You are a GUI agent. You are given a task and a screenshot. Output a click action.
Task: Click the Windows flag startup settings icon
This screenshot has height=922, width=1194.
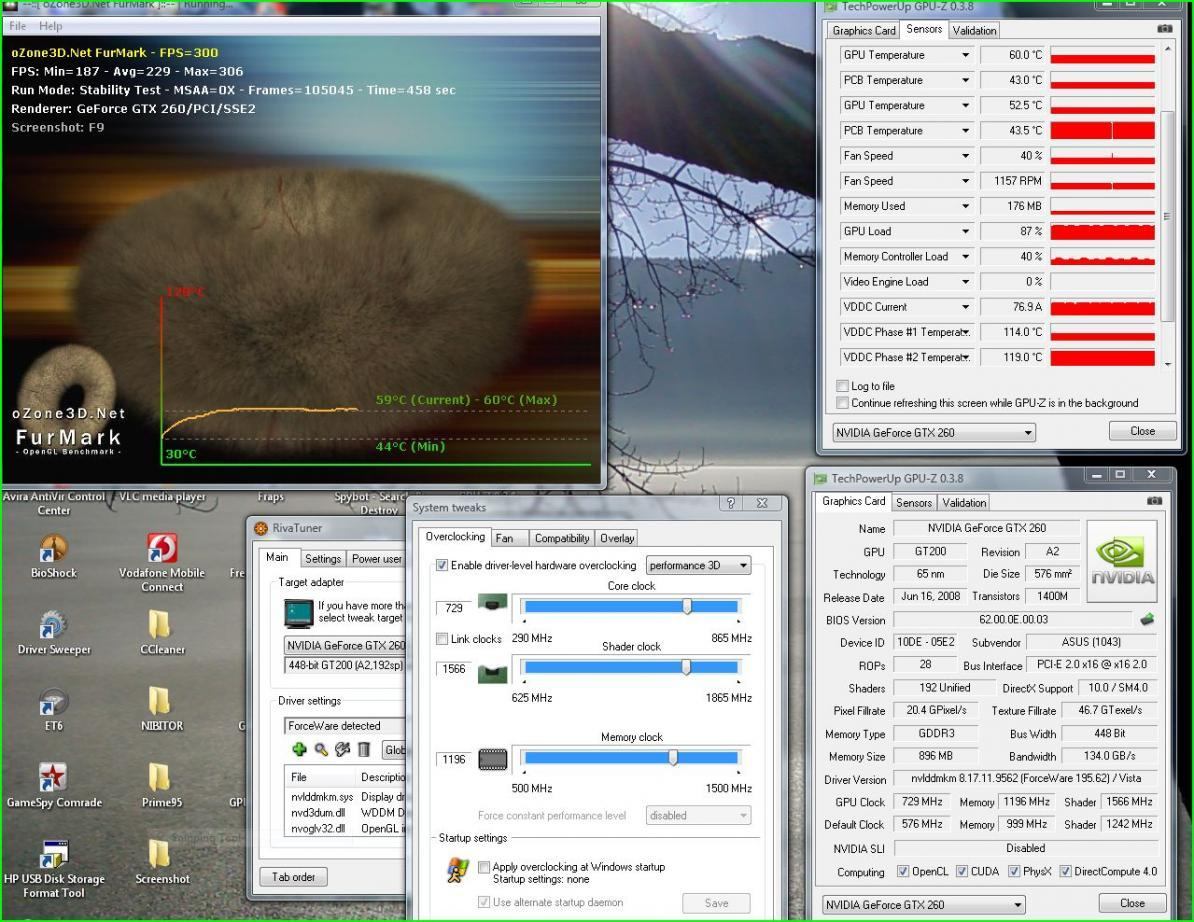(457, 871)
